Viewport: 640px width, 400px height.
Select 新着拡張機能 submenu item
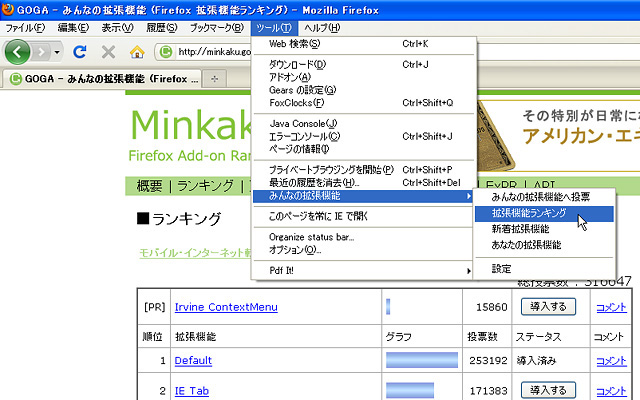(544, 229)
